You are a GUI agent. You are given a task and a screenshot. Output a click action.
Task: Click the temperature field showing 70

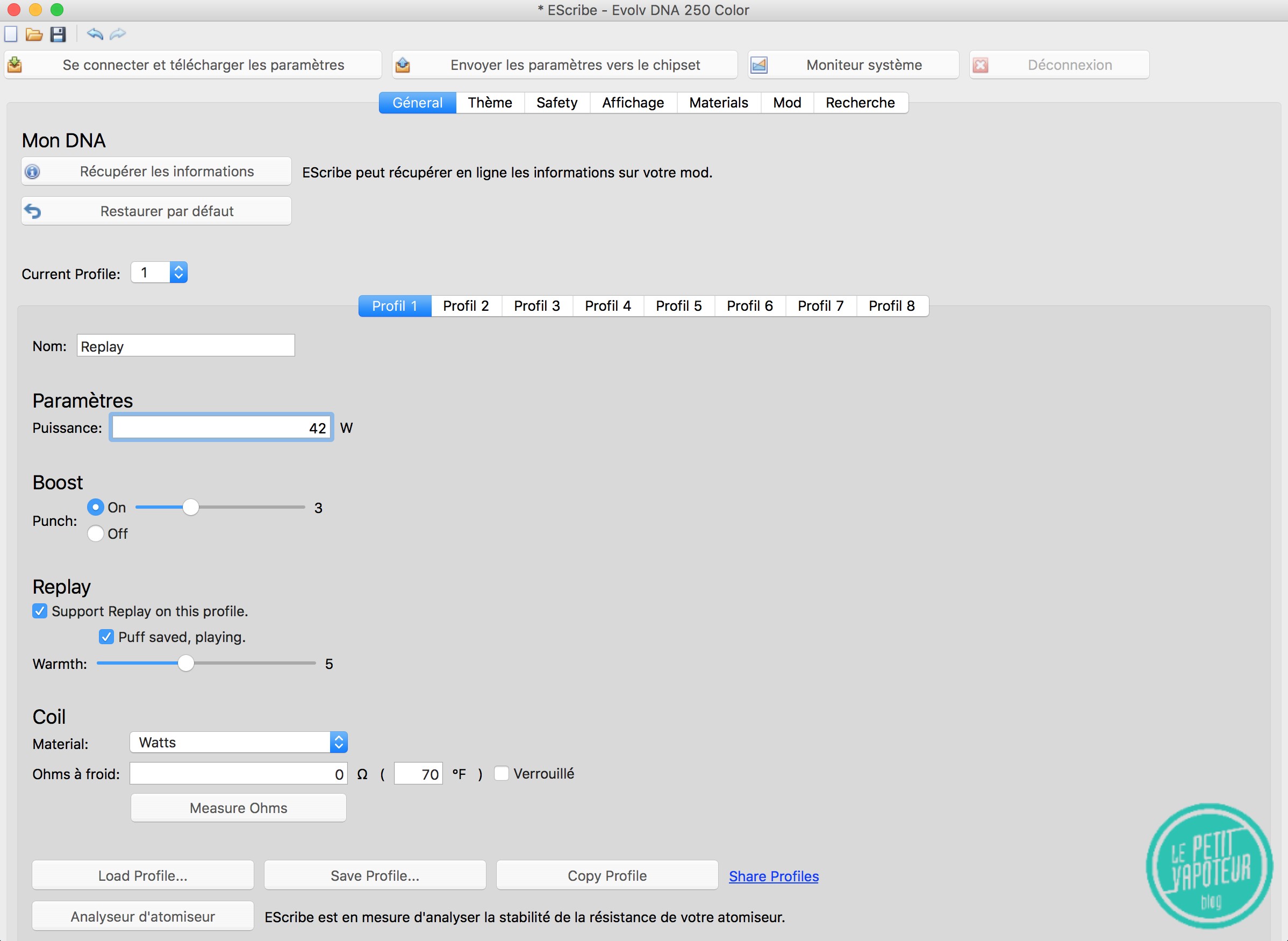[x=419, y=774]
